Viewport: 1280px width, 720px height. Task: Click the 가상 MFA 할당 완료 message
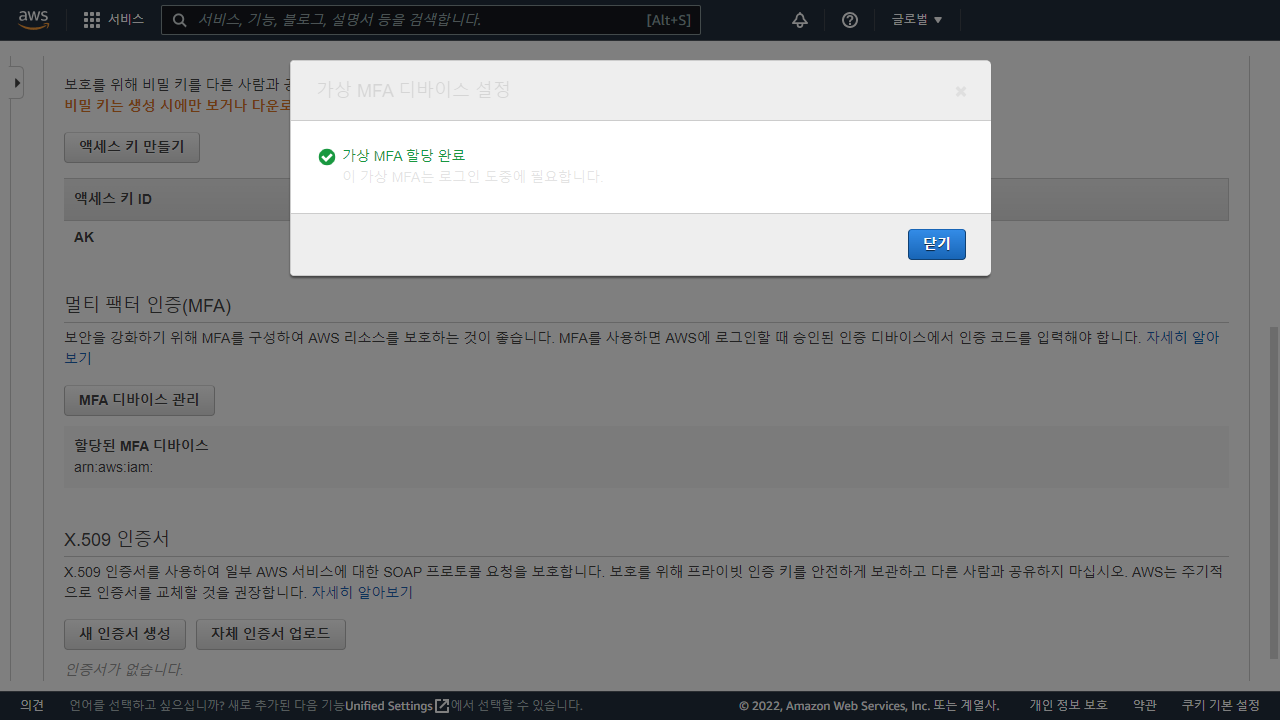coord(404,156)
